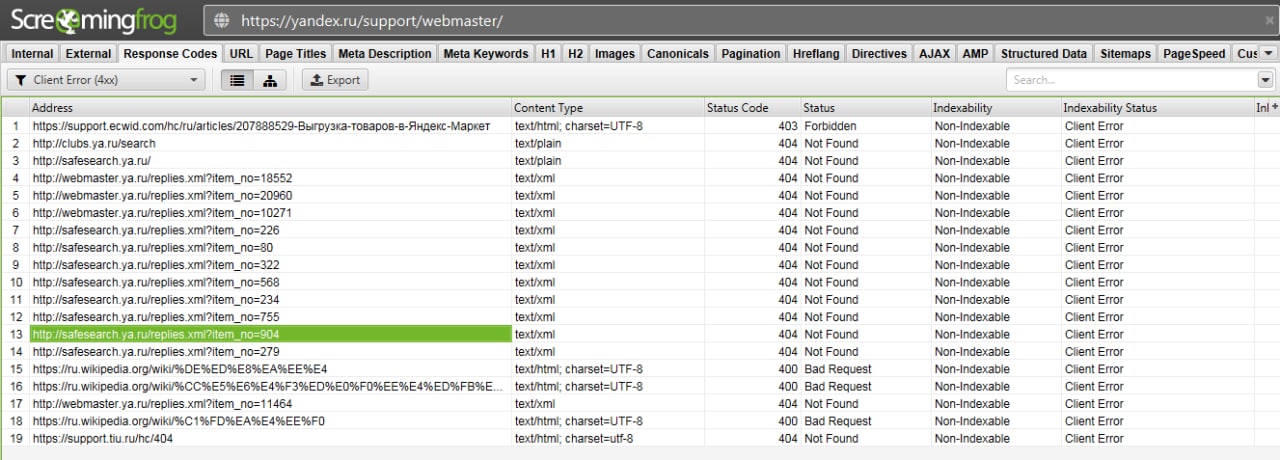Open the Client Error (4xx) filter dropdown
The width and height of the screenshot is (1280, 460).
[x=105, y=80]
